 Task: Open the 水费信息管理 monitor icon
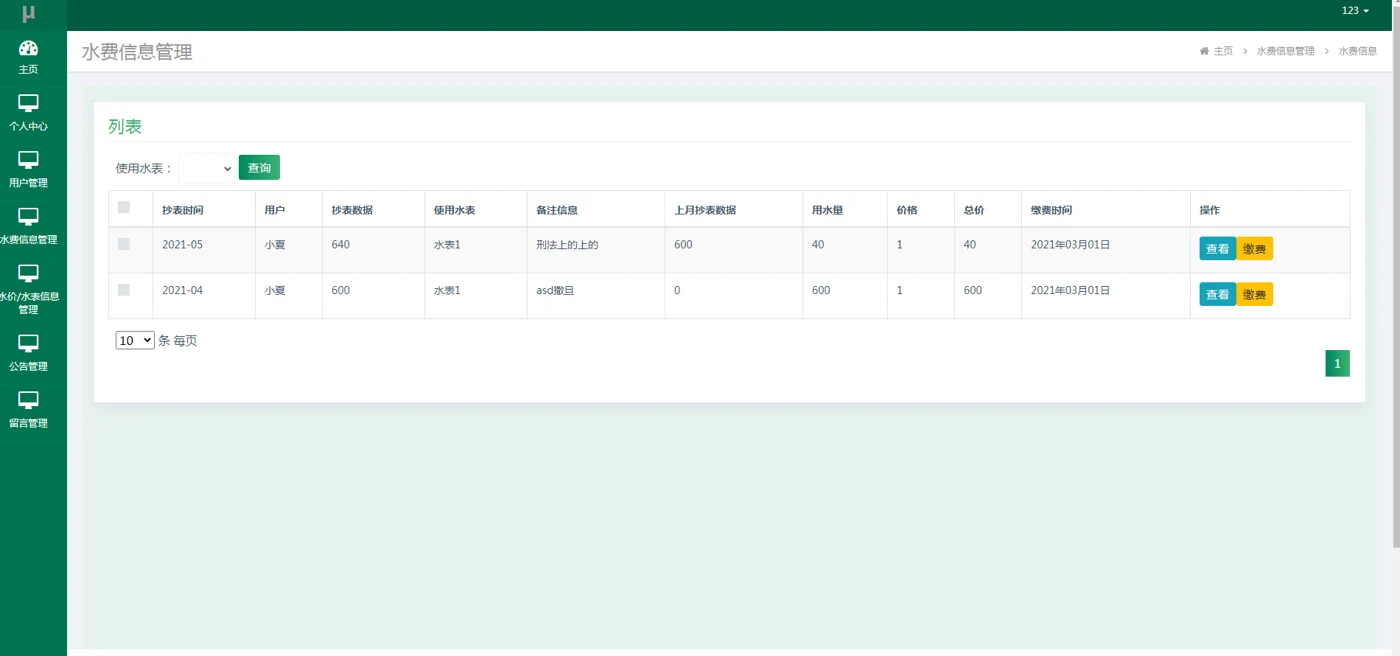tap(28, 217)
